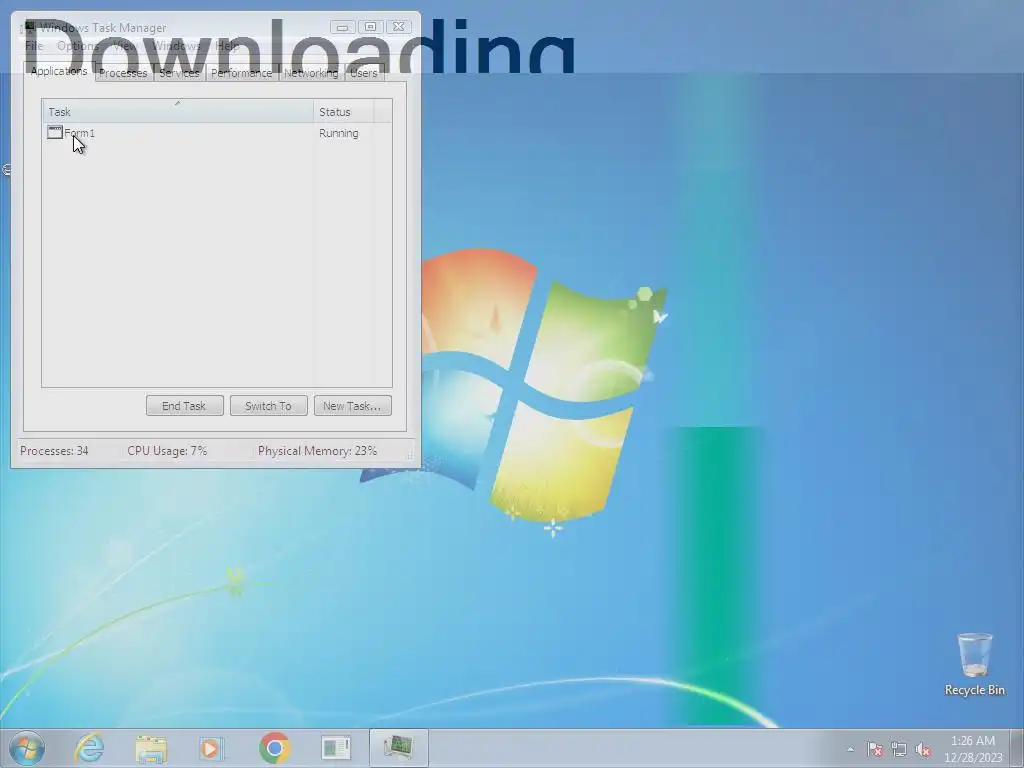Click the 12/28/2023 date in tray

[x=972, y=758]
